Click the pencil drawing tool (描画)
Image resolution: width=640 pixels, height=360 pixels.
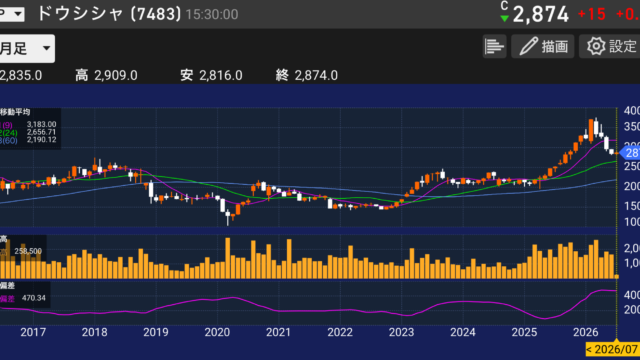[543, 47]
